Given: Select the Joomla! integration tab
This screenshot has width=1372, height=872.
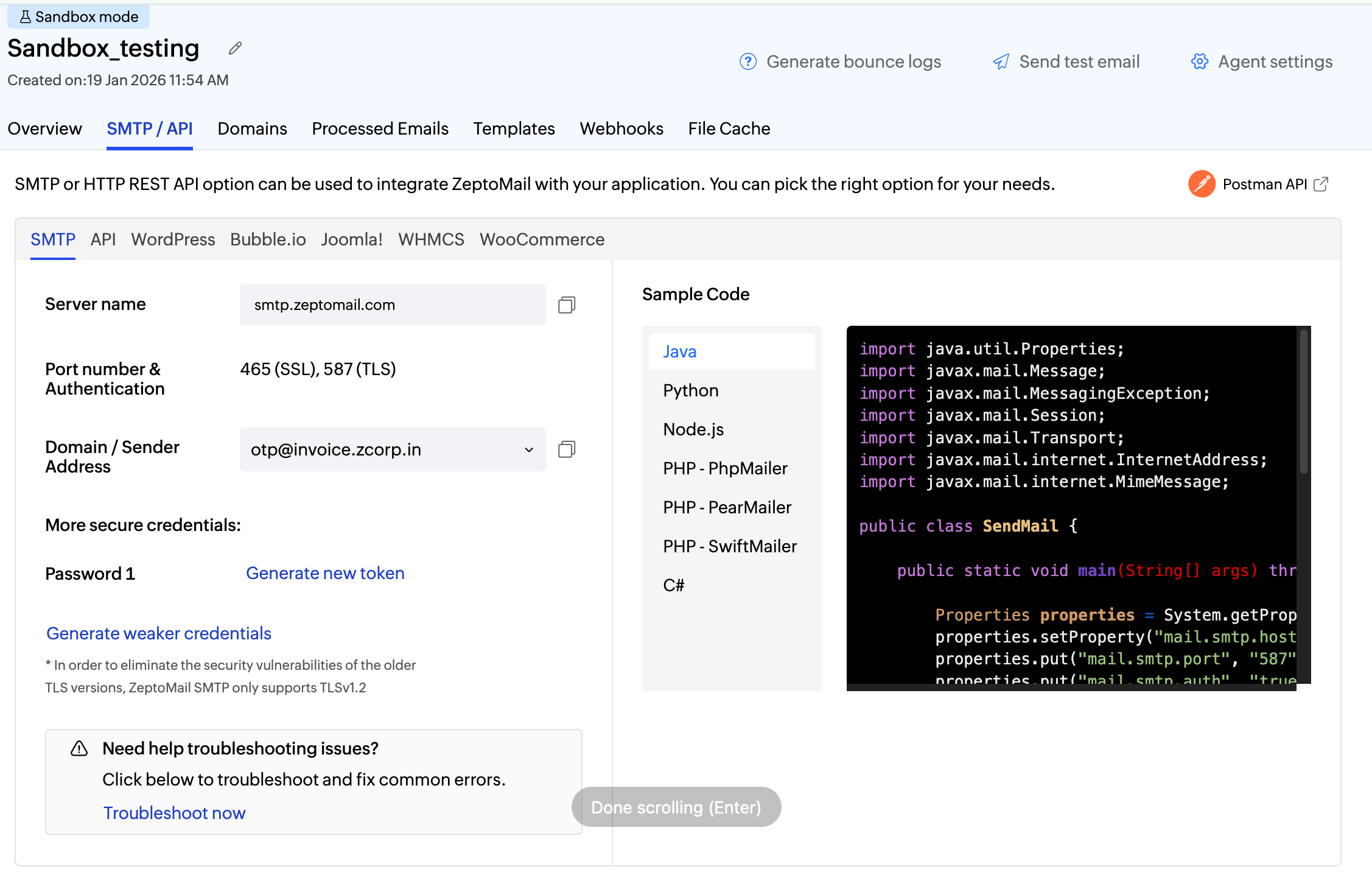Looking at the screenshot, I should (352, 239).
